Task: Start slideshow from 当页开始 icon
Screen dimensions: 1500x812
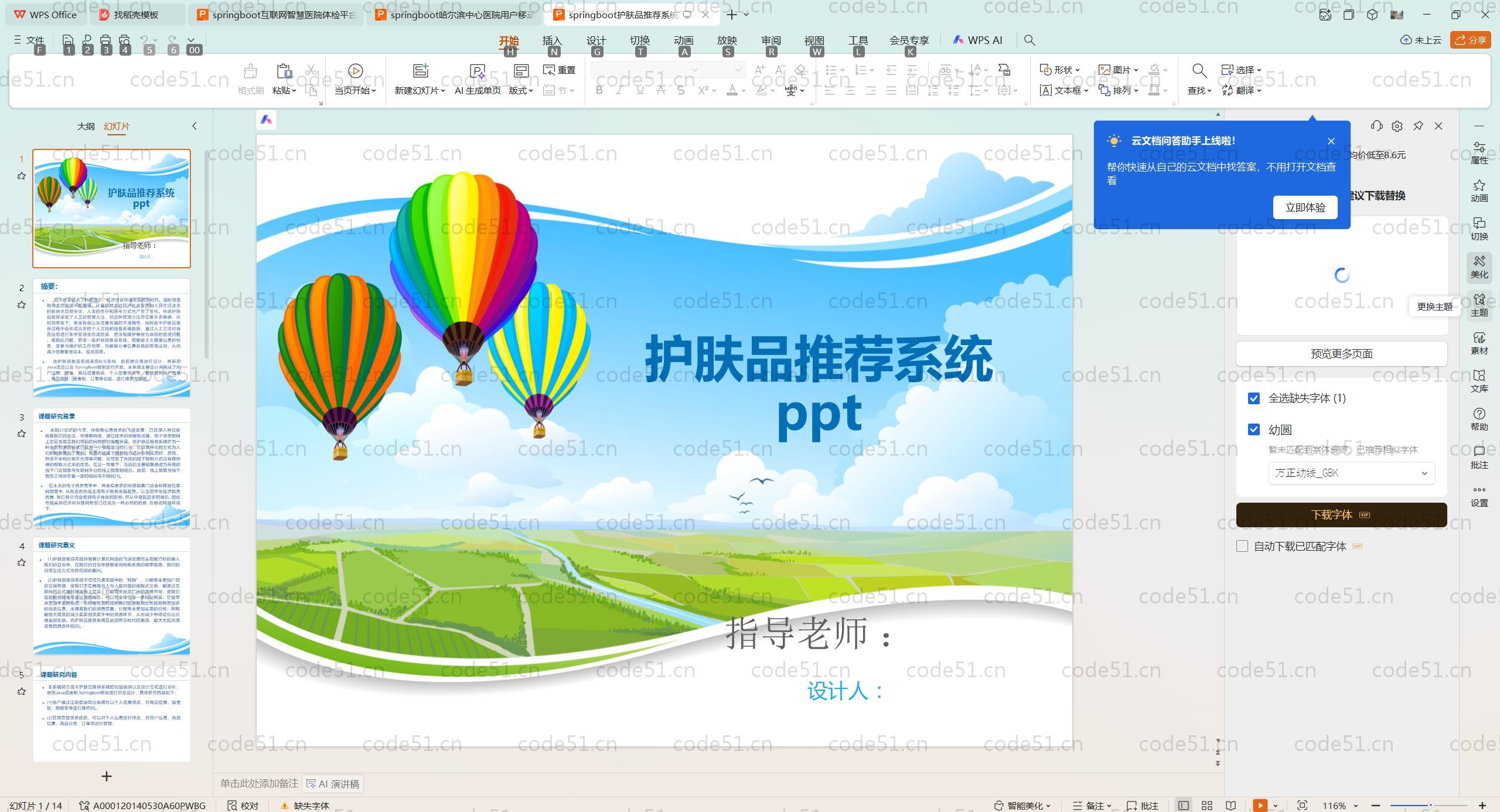Action: 355,71
